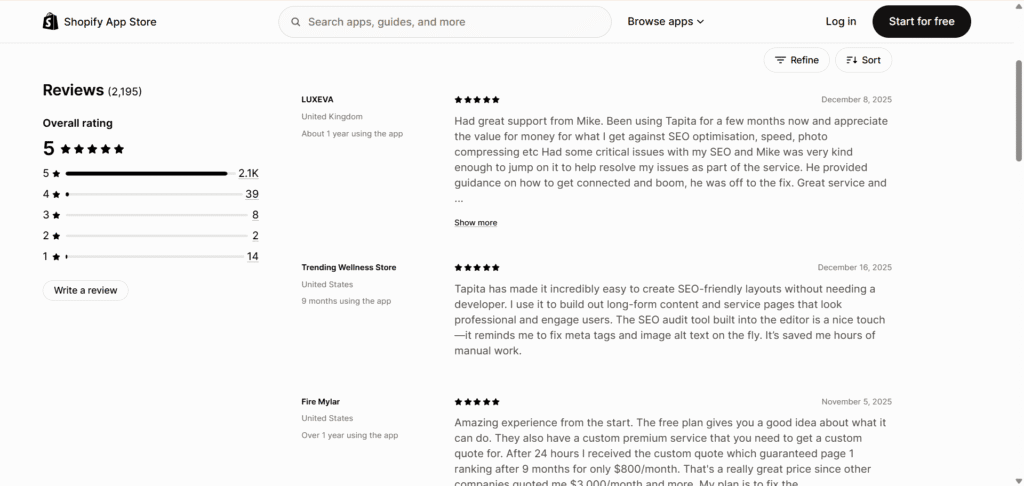Click Fire Mylar review's star rating
Image resolution: width=1024 pixels, height=486 pixels.
click(477, 402)
